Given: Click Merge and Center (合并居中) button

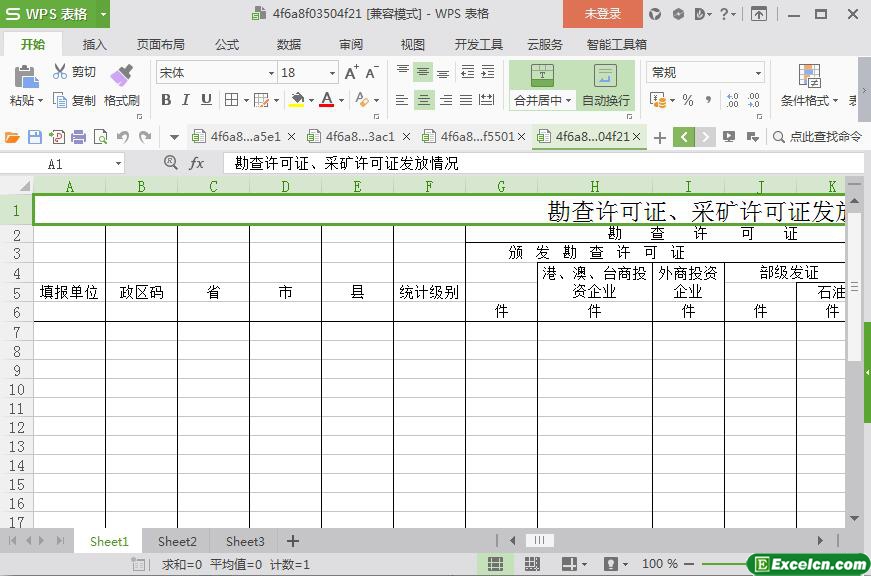Looking at the screenshot, I should point(542,85).
